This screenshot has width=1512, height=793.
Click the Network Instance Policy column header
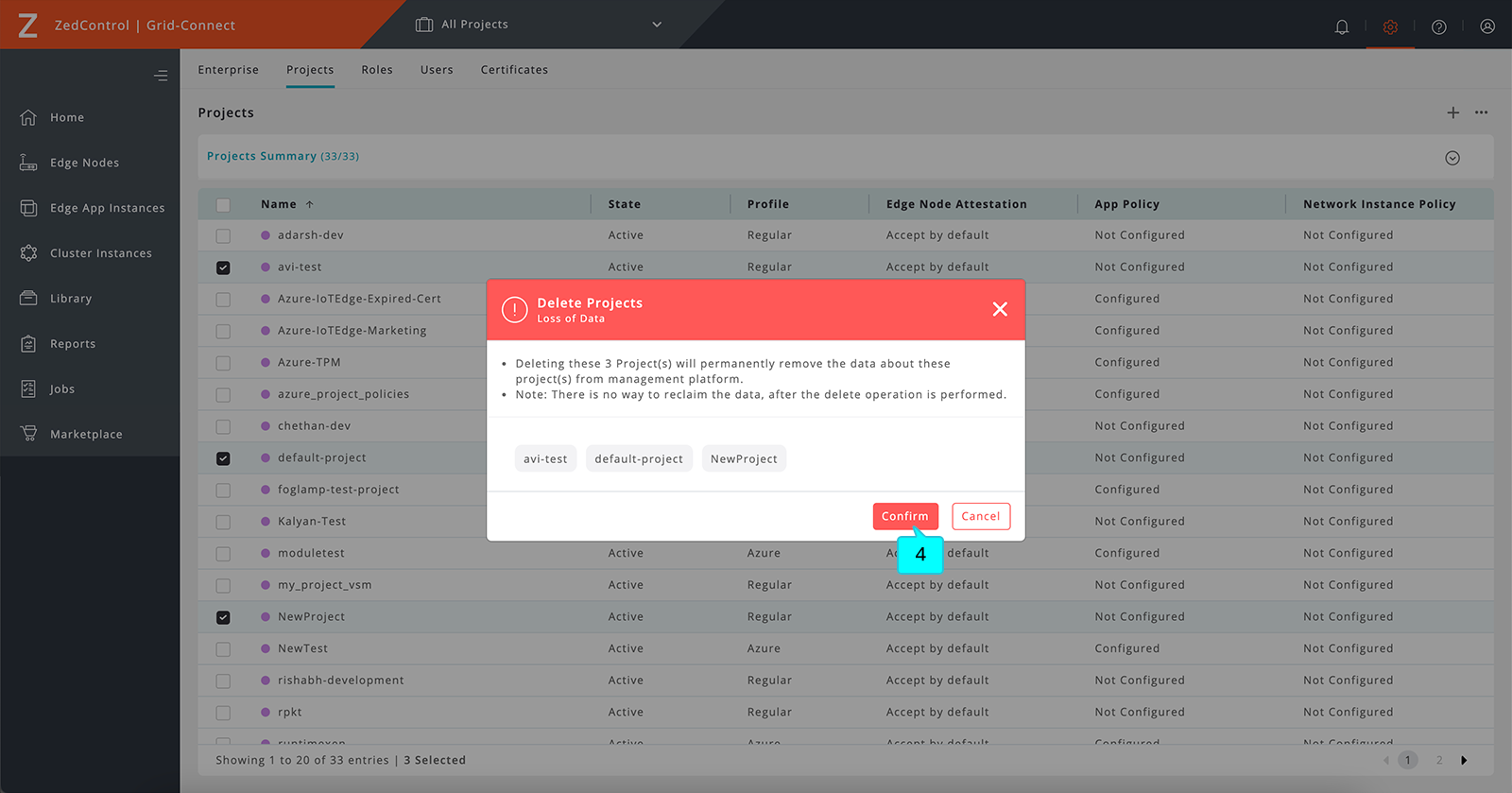point(1380,204)
